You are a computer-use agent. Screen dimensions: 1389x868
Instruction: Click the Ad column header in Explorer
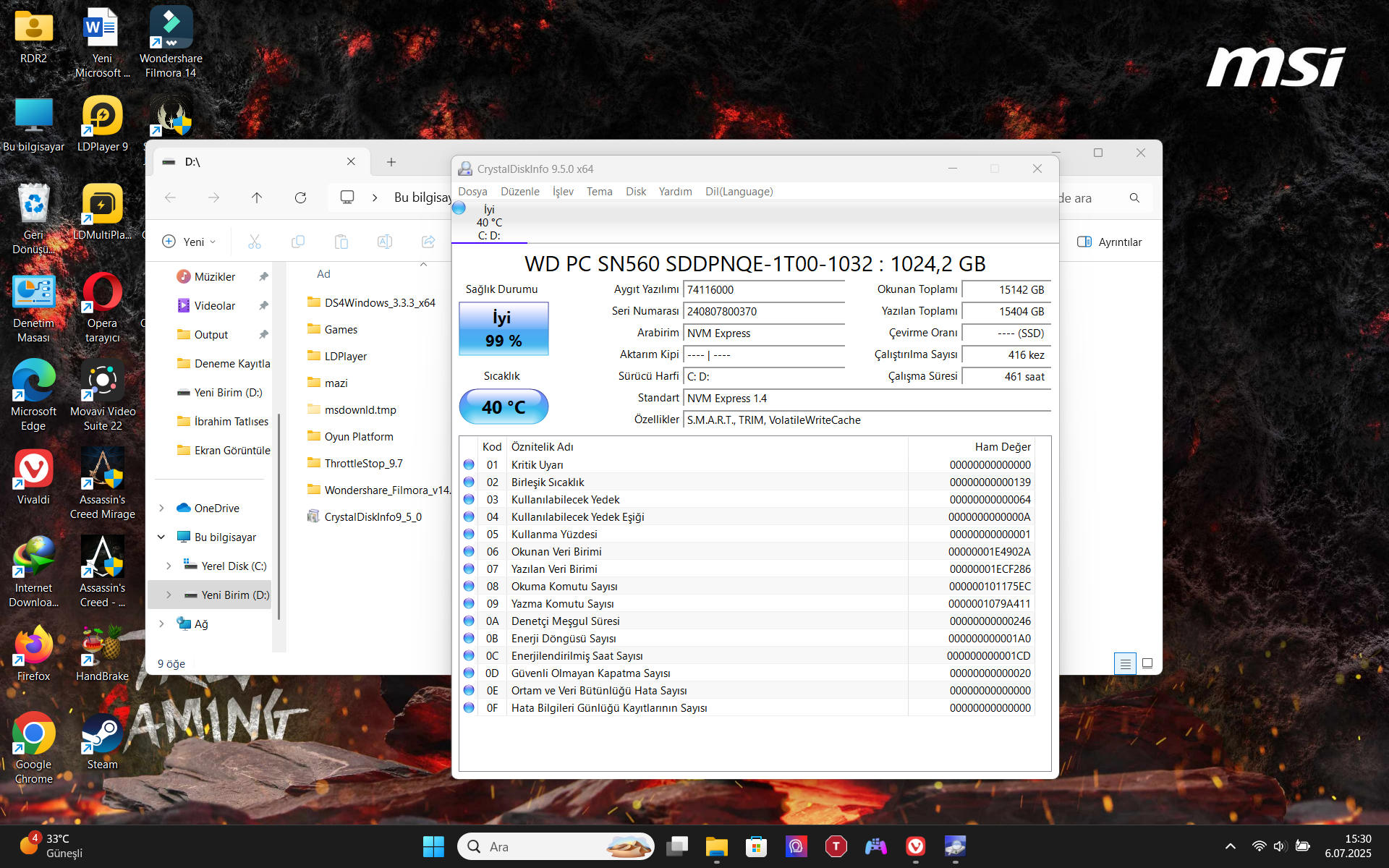point(323,274)
